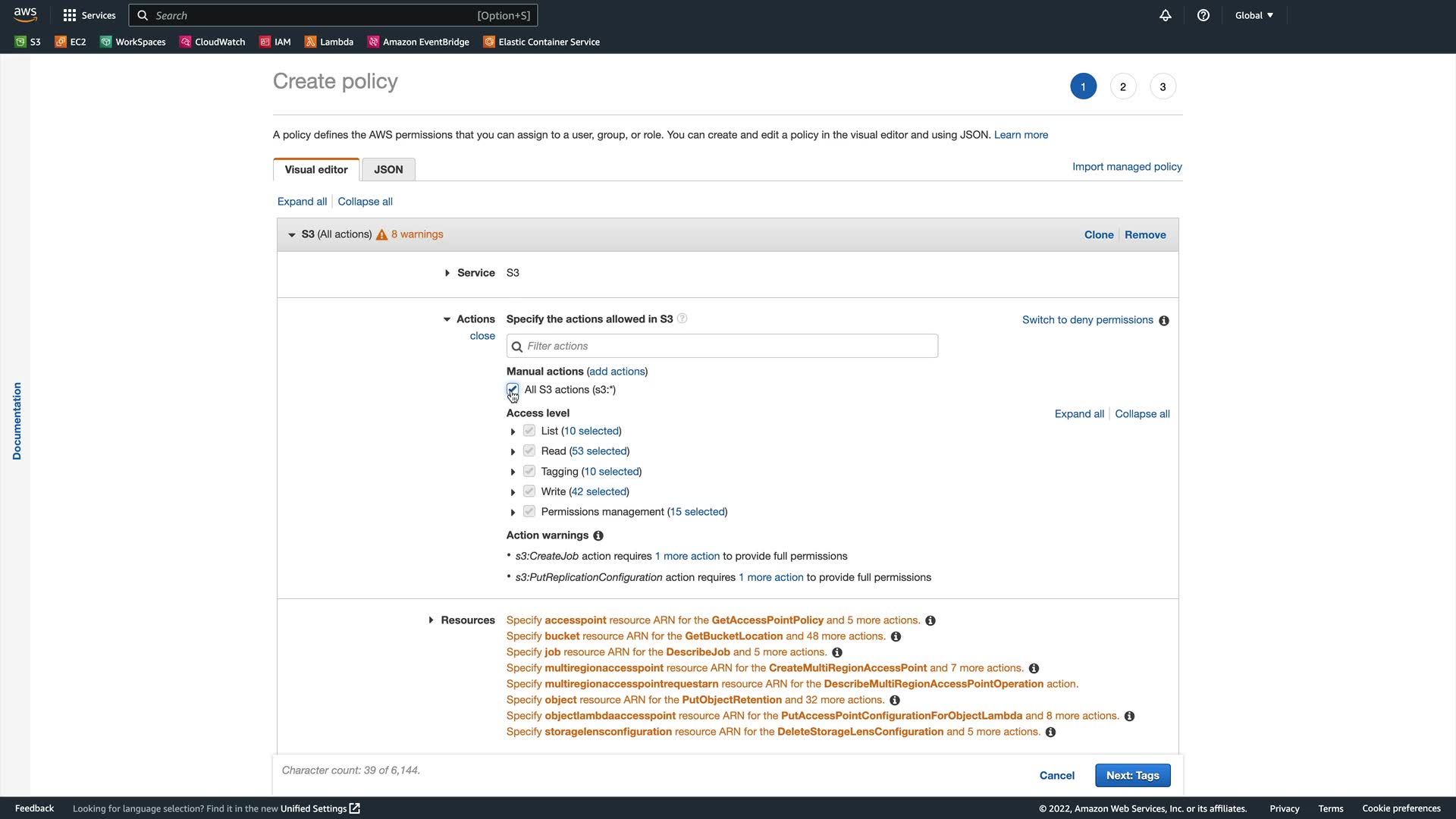Click the CloudWatch shortcut icon
The height and width of the screenshot is (819, 1456).
(x=185, y=42)
